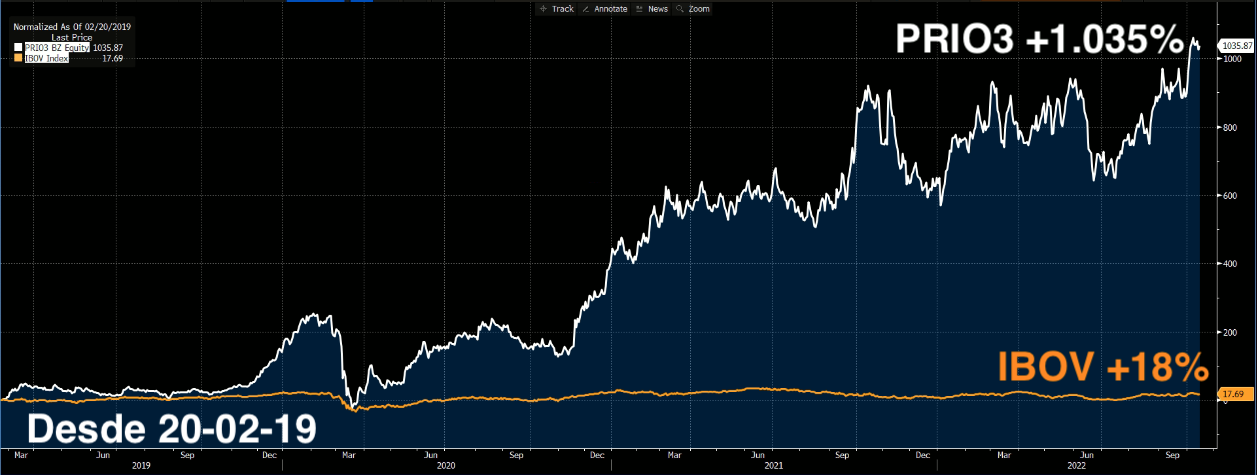Open the Annotate drawing tool

tap(605, 8)
